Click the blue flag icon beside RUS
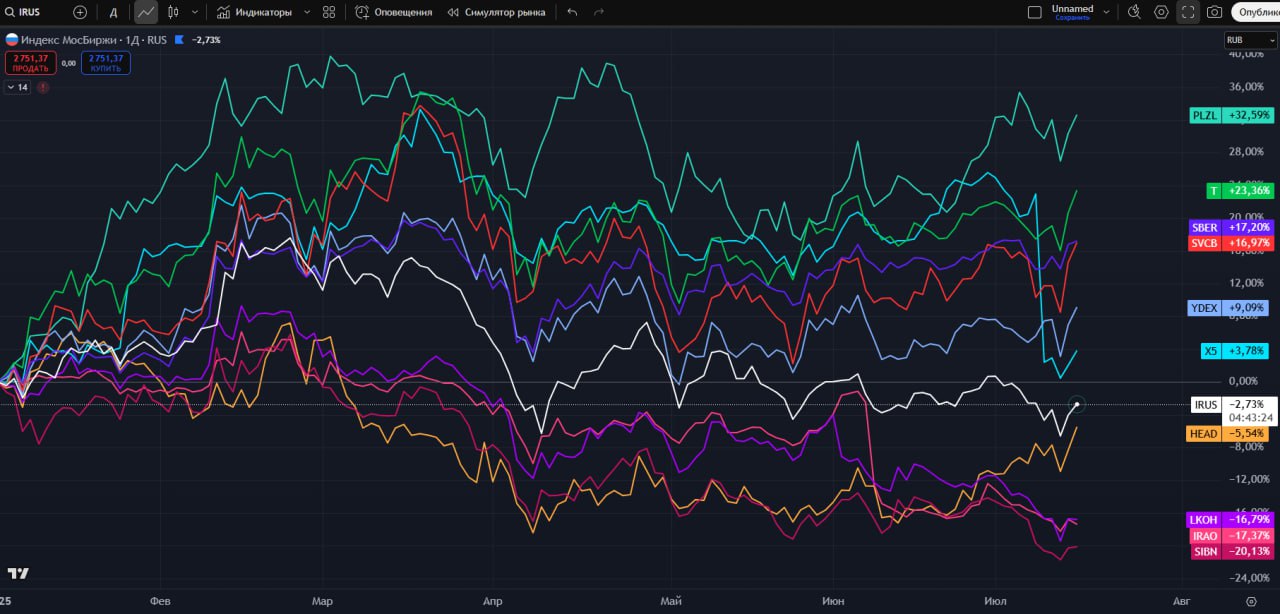Viewport: 1280px width, 614px height. click(x=178, y=40)
